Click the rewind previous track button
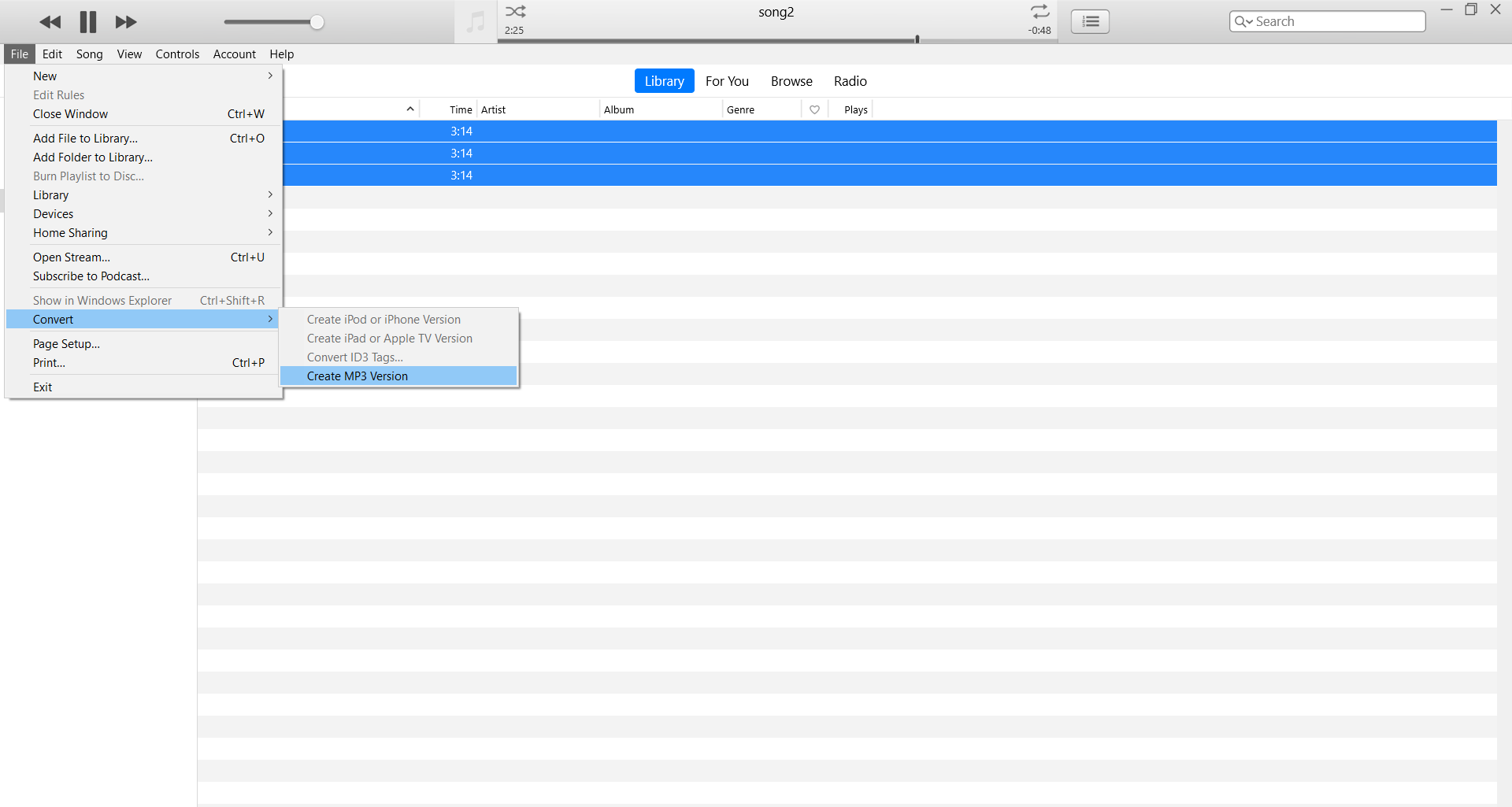Screen dimensions: 1512x807 [50, 22]
